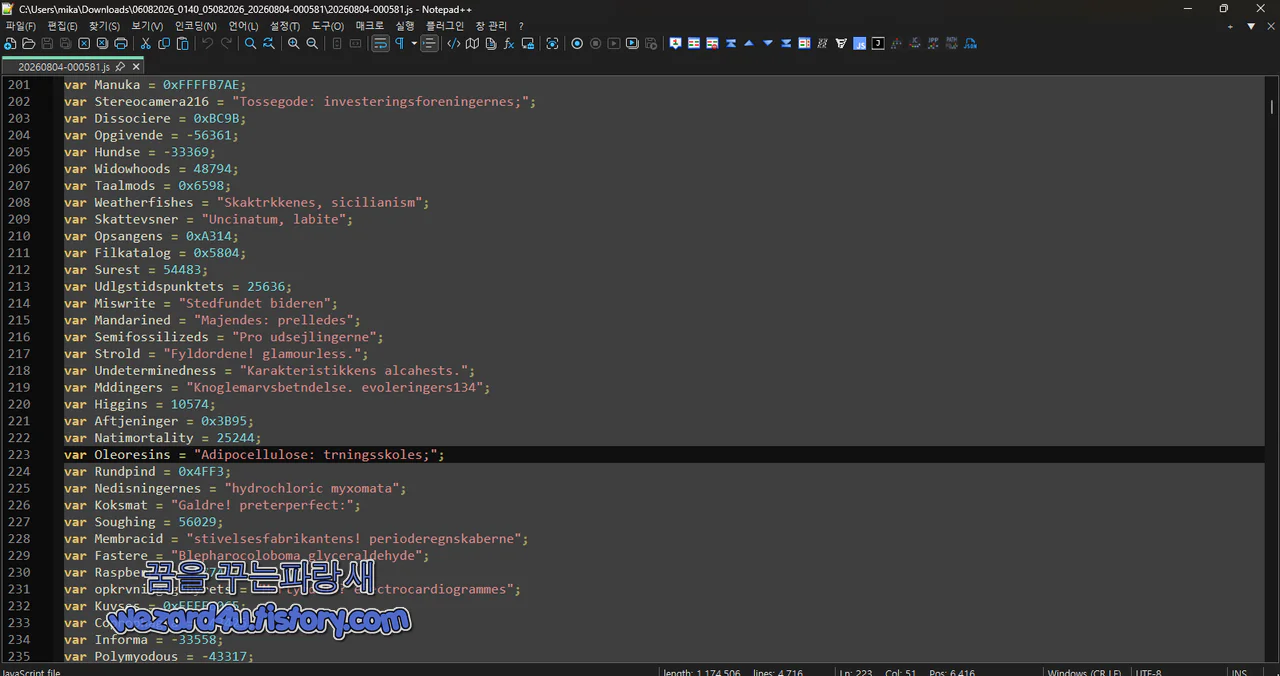The image size is (1280, 676).
Task: Click the Save All icon
Action: point(65,44)
